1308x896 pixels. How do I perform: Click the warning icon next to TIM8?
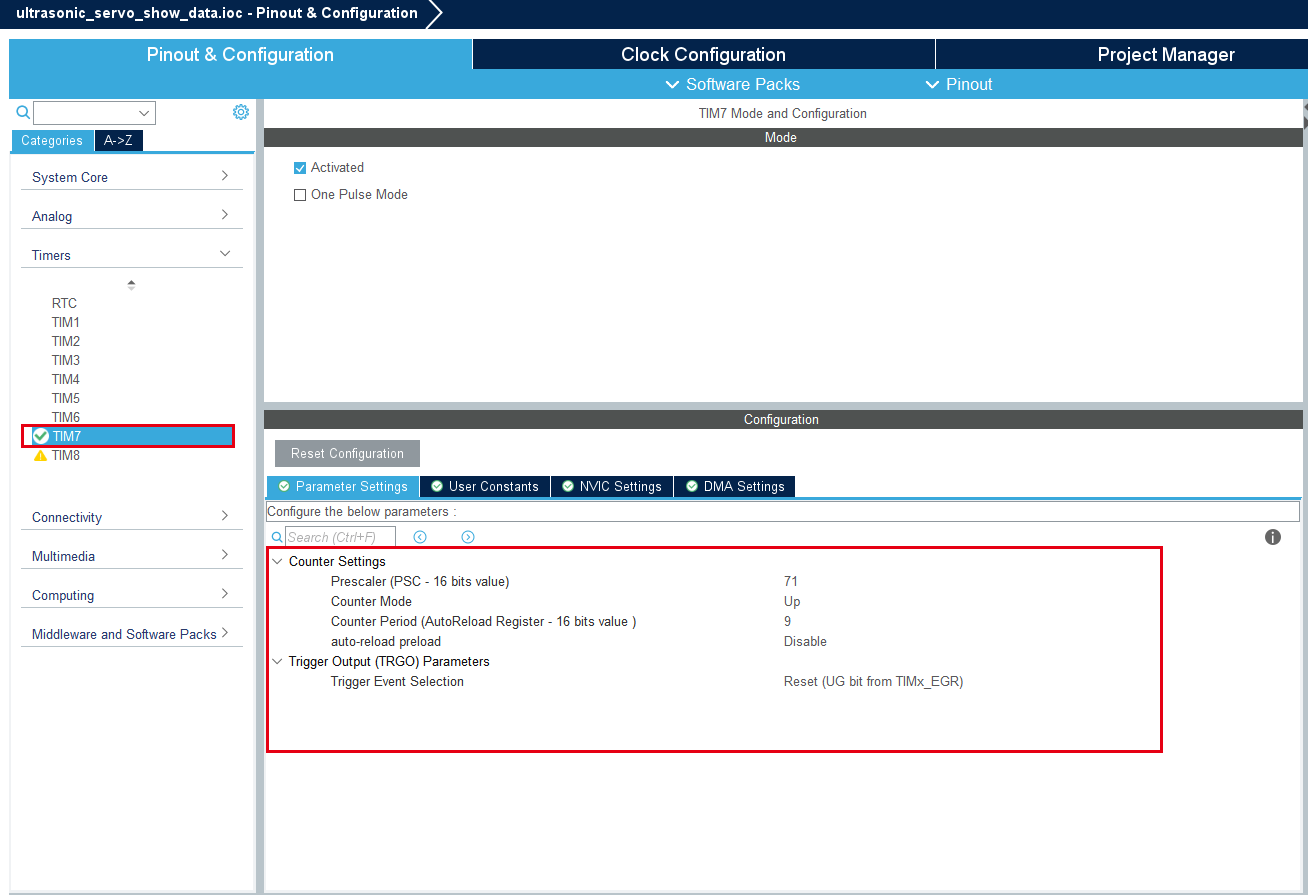pos(40,456)
